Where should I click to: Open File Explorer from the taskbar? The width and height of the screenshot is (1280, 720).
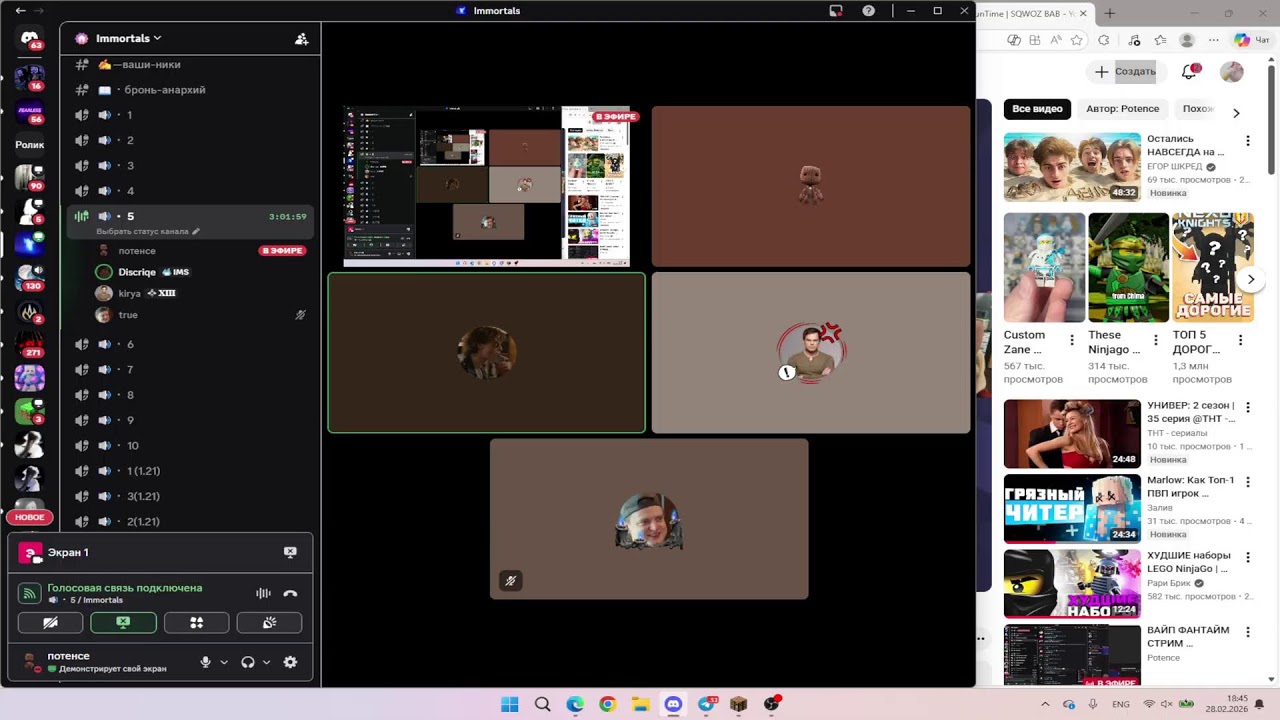pyautogui.click(x=640, y=704)
